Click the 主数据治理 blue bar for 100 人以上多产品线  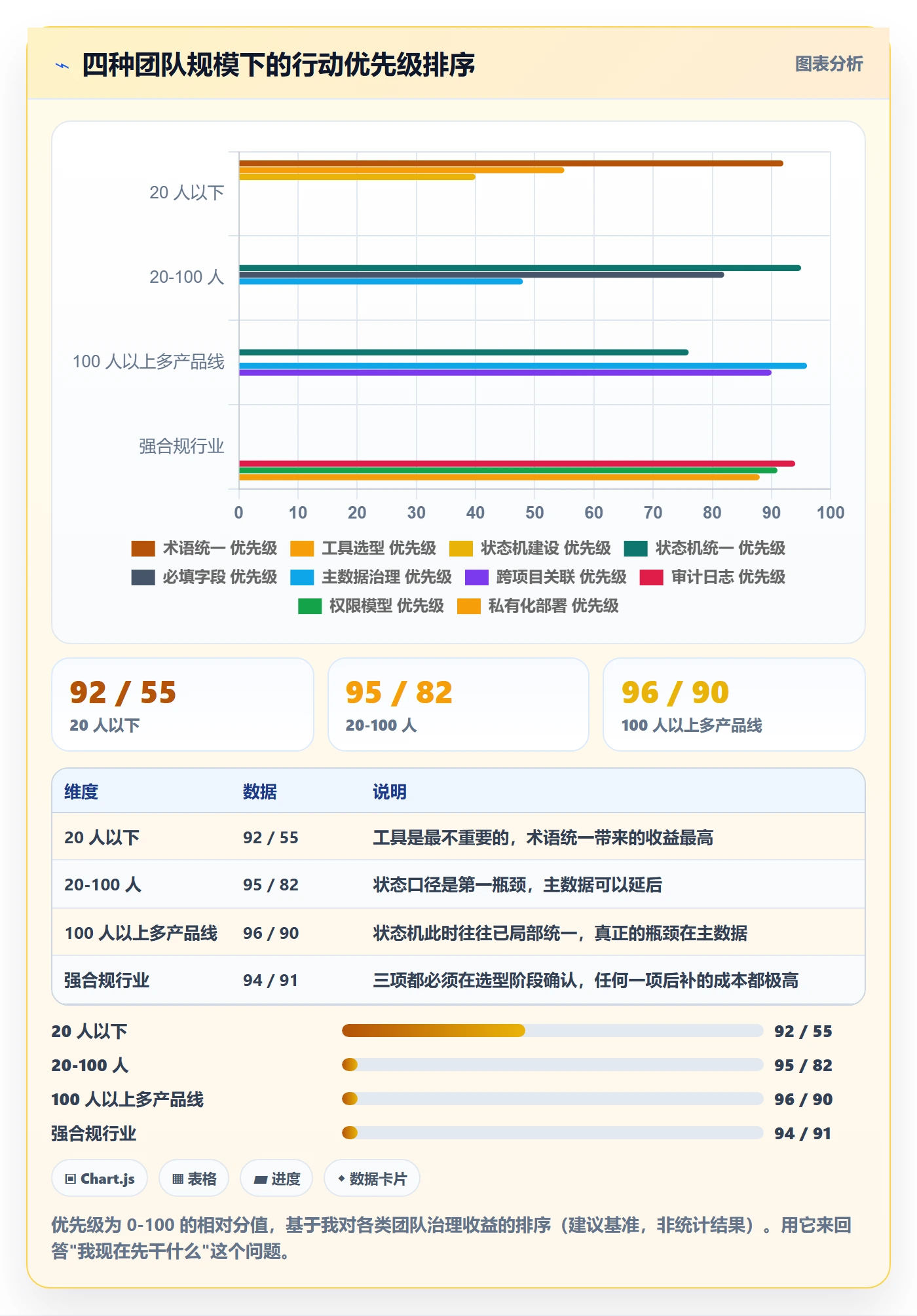tap(523, 366)
